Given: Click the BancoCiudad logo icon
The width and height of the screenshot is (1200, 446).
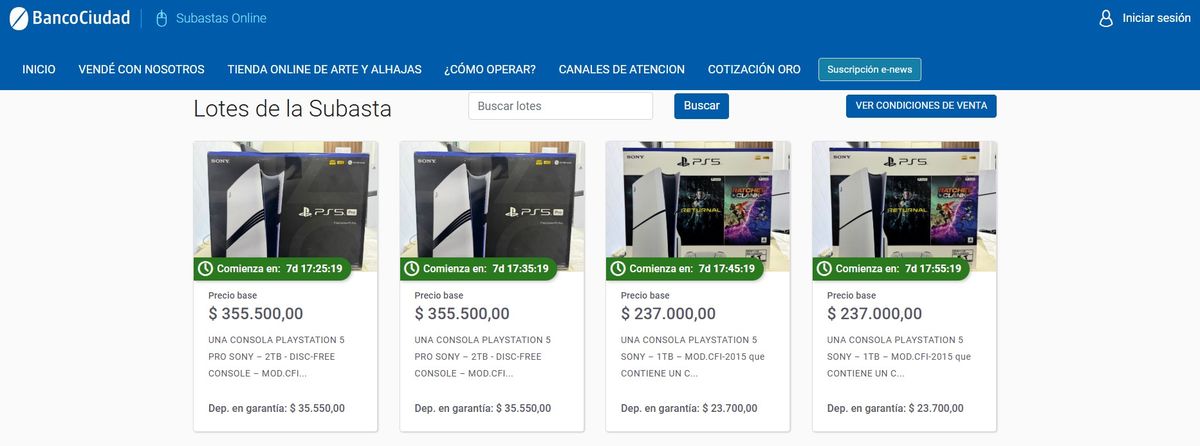Looking at the screenshot, I should click(19, 18).
